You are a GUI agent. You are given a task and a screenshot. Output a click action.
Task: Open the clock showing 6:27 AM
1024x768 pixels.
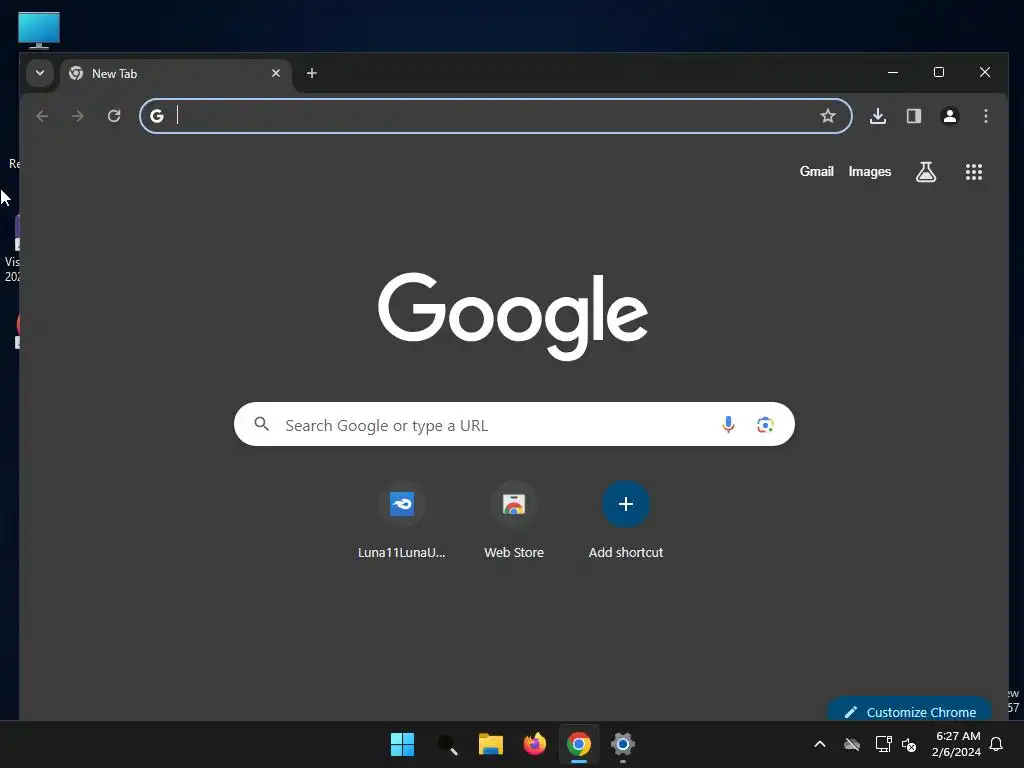pos(957,744)
